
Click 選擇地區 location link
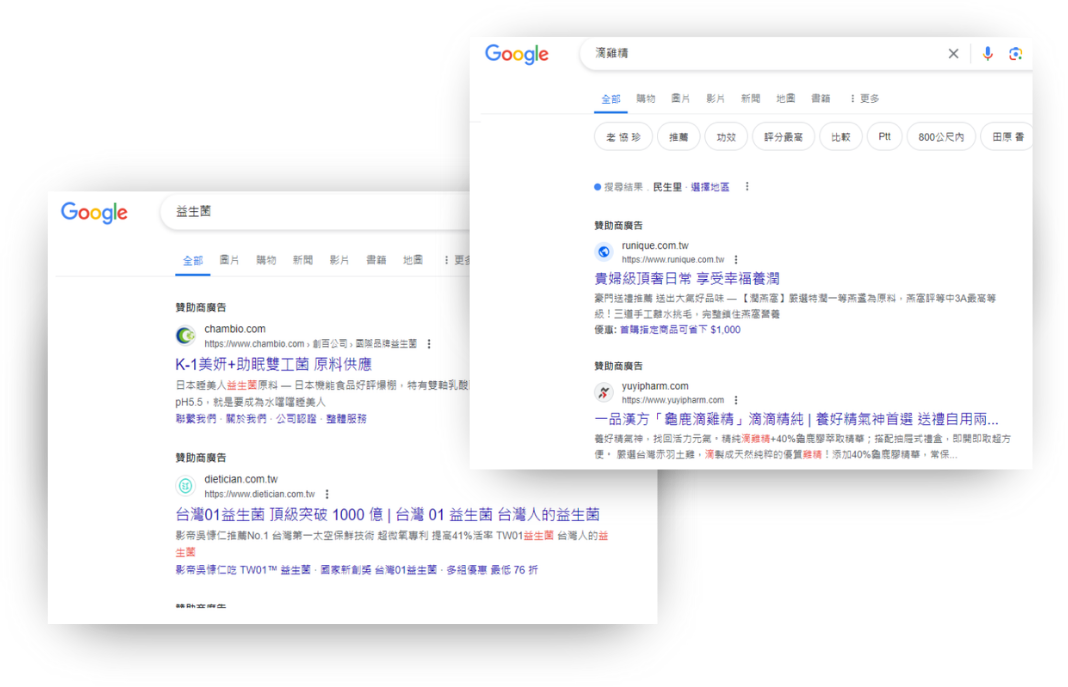coord(710,187)
